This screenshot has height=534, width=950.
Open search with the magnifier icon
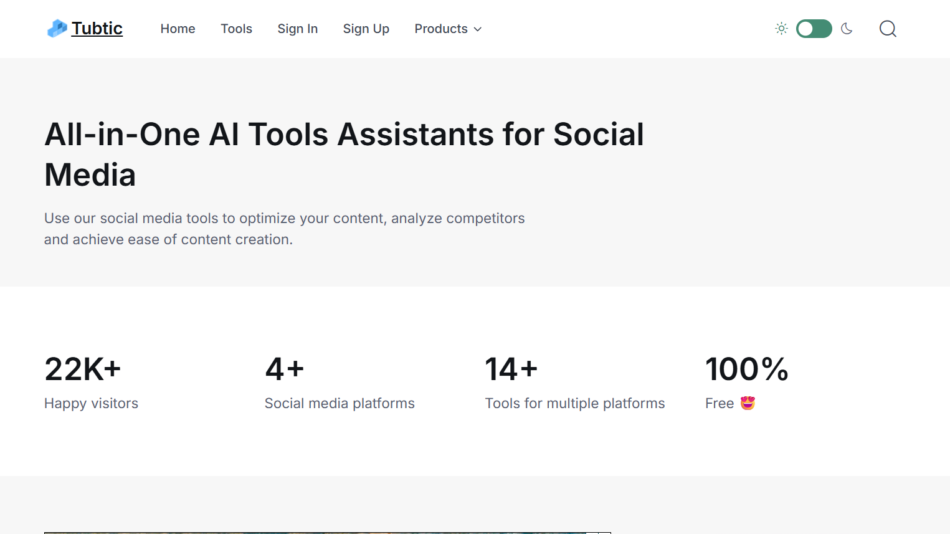tap(888, 29)
